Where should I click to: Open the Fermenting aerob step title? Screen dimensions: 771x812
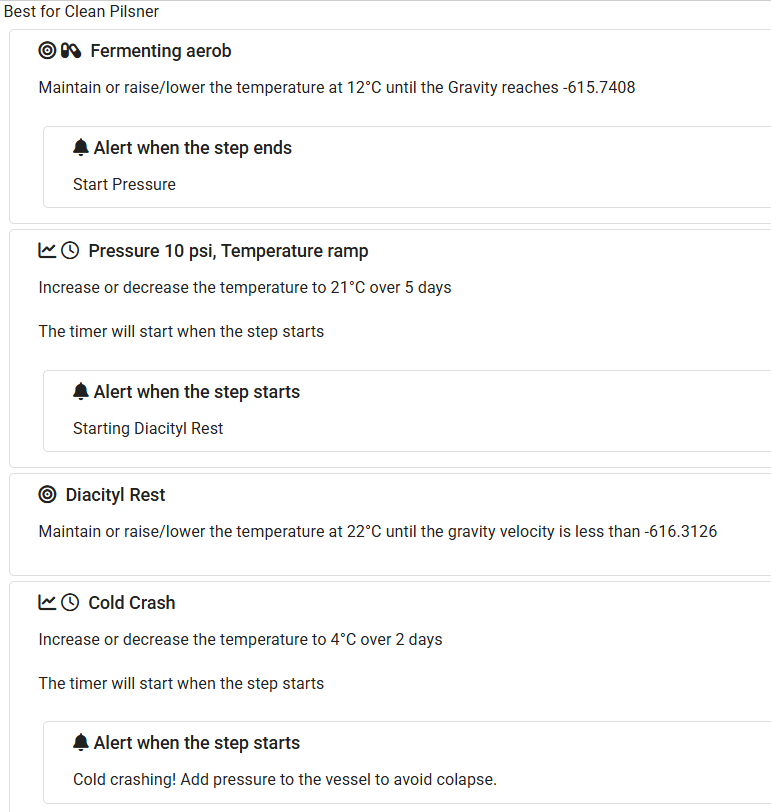click(x=161, y=51)
